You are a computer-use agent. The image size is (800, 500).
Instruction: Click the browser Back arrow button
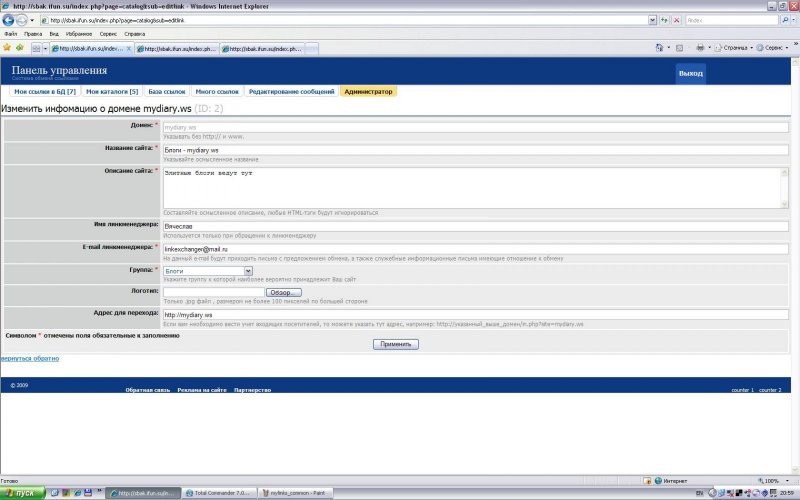(x=10, y=20)
